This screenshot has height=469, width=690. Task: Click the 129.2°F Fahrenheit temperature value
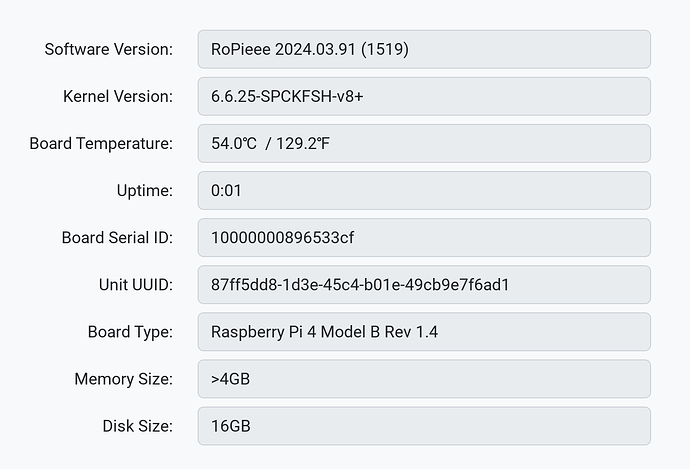[x=303, y=143]
